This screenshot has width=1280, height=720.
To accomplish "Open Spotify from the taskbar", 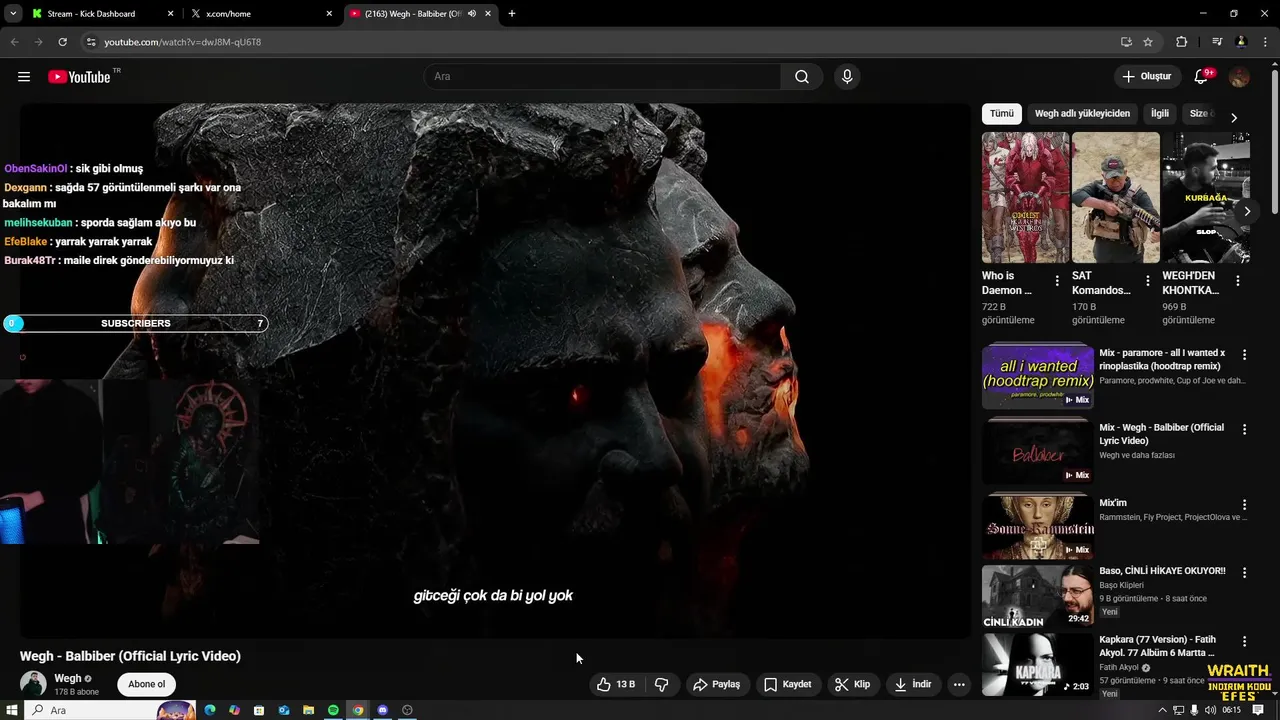I will (x=333, y=710).
